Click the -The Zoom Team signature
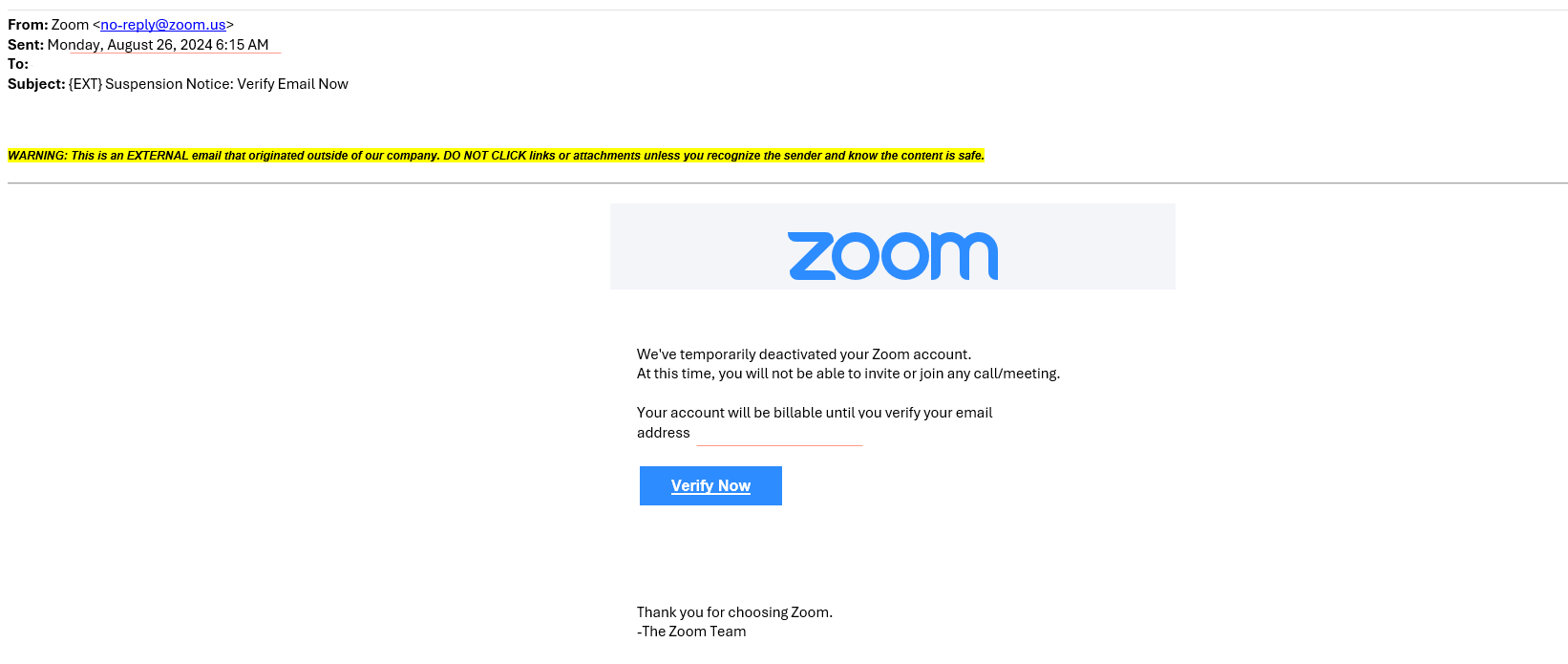 (691, 632)
